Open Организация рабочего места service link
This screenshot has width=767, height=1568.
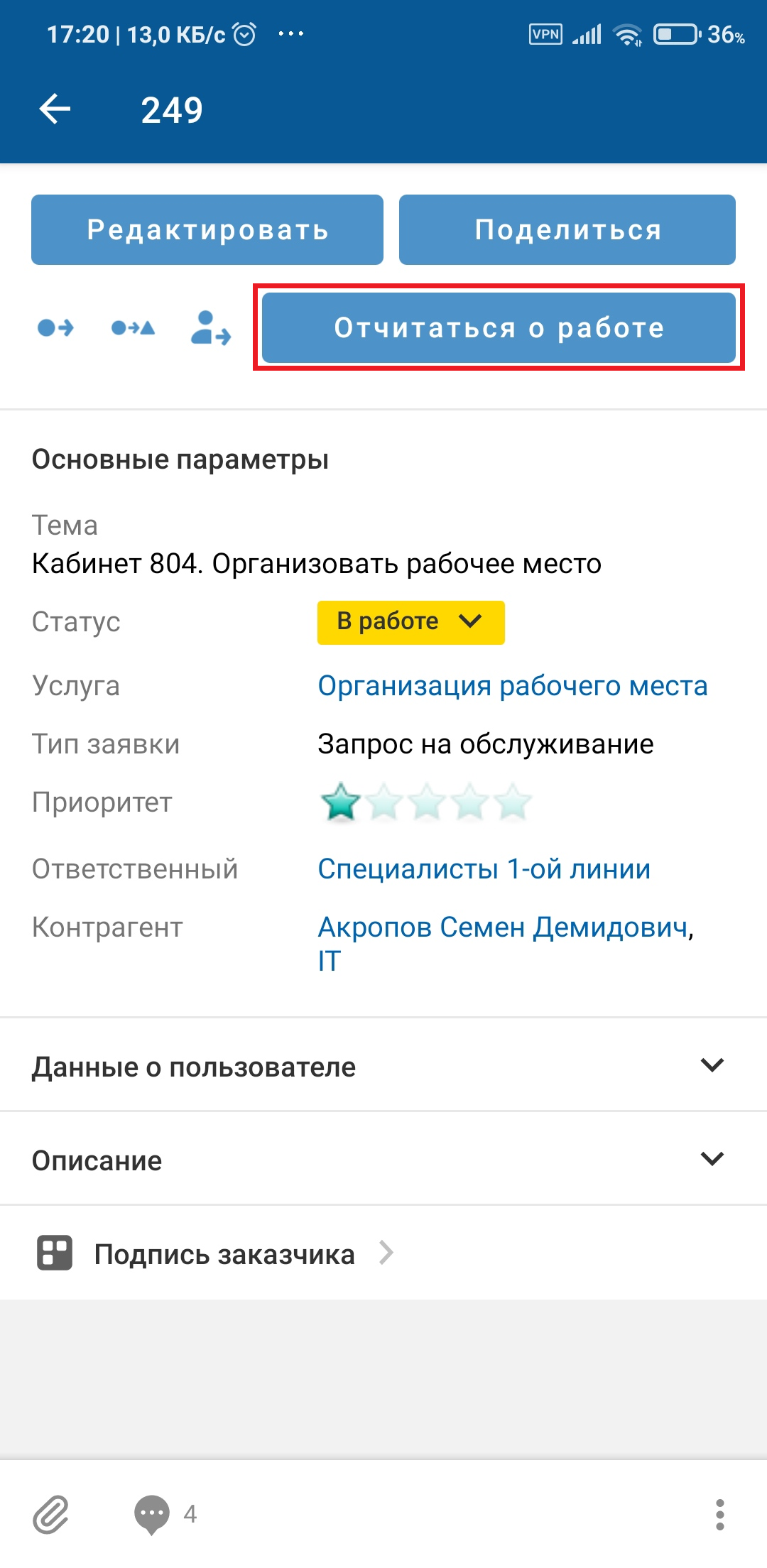(512, 686)
